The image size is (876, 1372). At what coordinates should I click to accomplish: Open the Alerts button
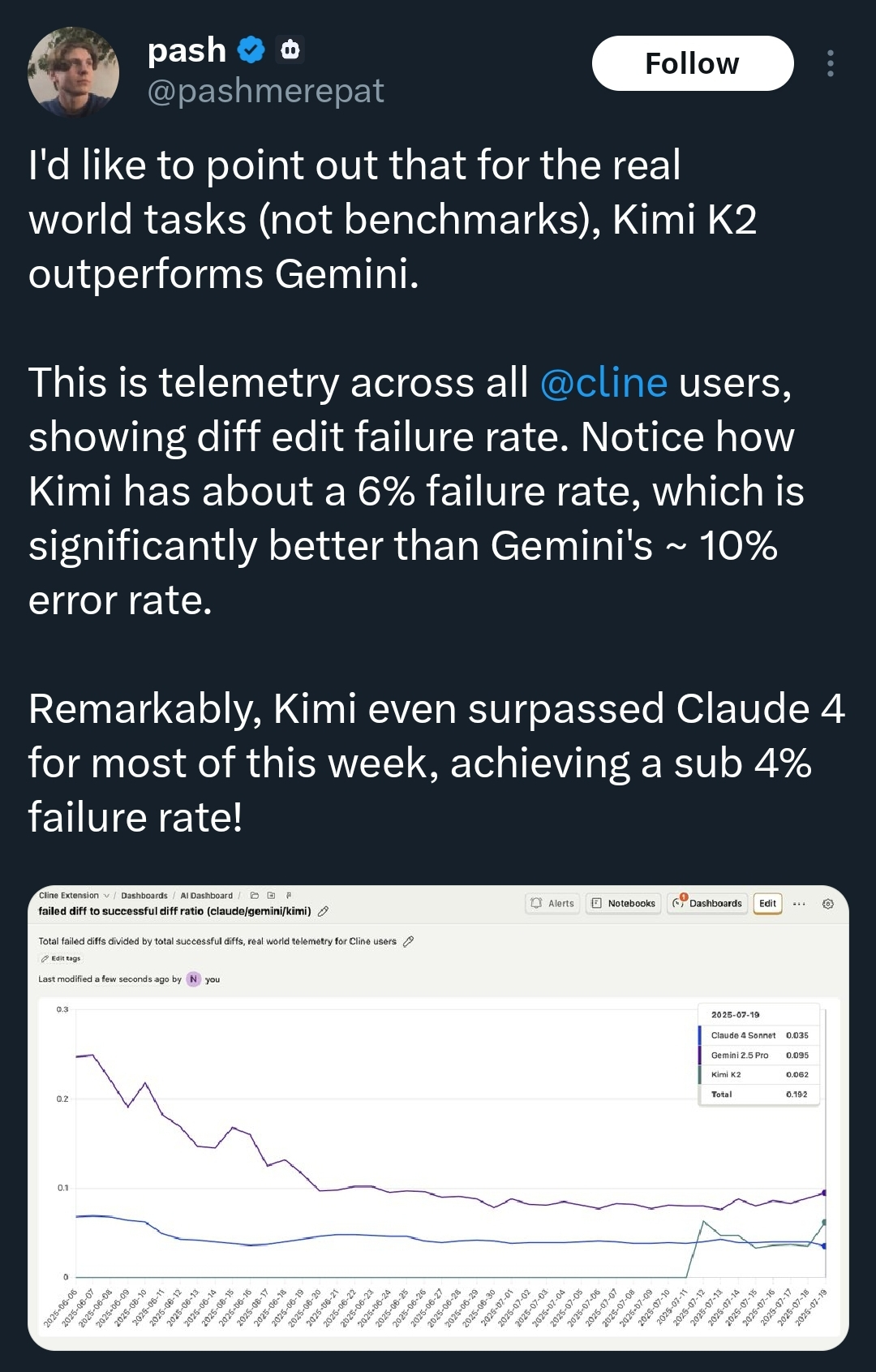click(x=552, y=903)
